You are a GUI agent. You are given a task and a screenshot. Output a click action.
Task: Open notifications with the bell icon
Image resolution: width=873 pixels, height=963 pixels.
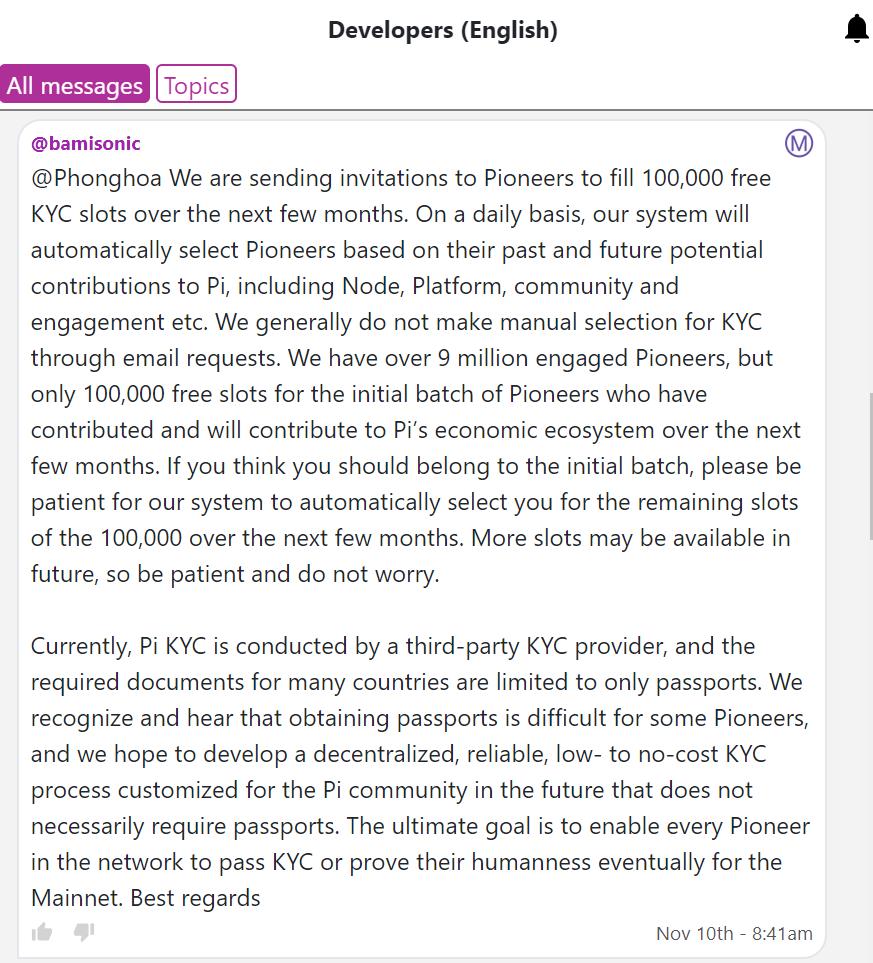(856, 28)
